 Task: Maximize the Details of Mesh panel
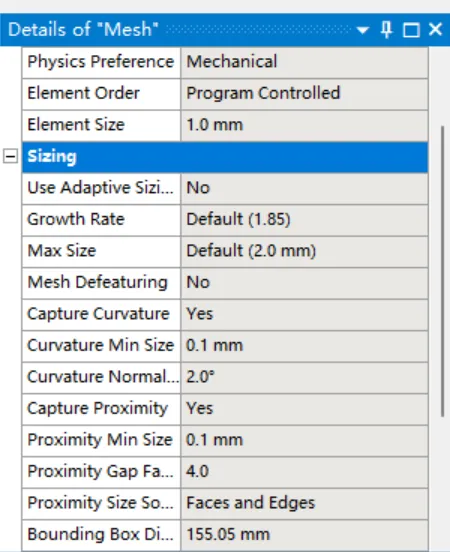point(411,30)
